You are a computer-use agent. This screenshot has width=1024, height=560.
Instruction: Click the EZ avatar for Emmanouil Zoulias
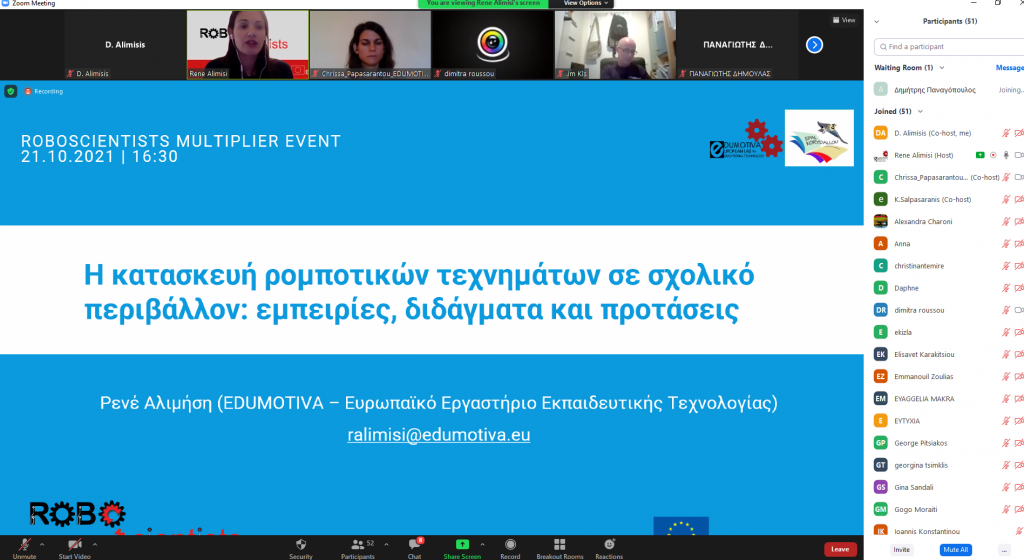[x=880, y=377]
